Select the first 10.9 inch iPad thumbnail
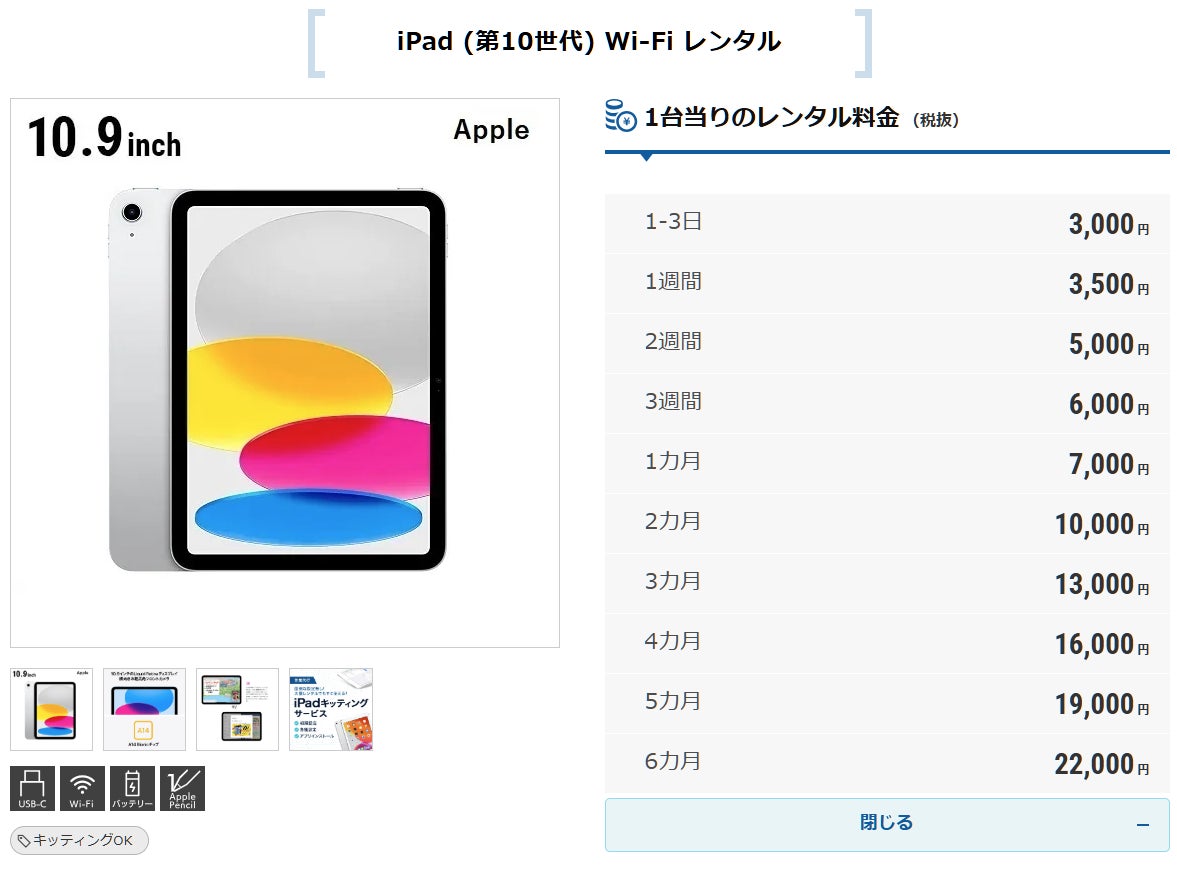1177x890 pixels. 51,709
